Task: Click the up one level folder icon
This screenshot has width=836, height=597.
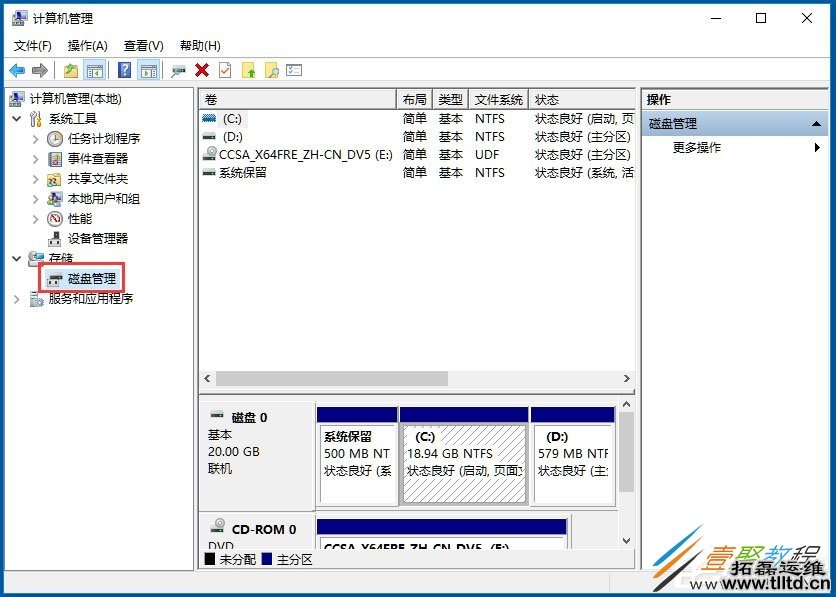Action: 70,70
